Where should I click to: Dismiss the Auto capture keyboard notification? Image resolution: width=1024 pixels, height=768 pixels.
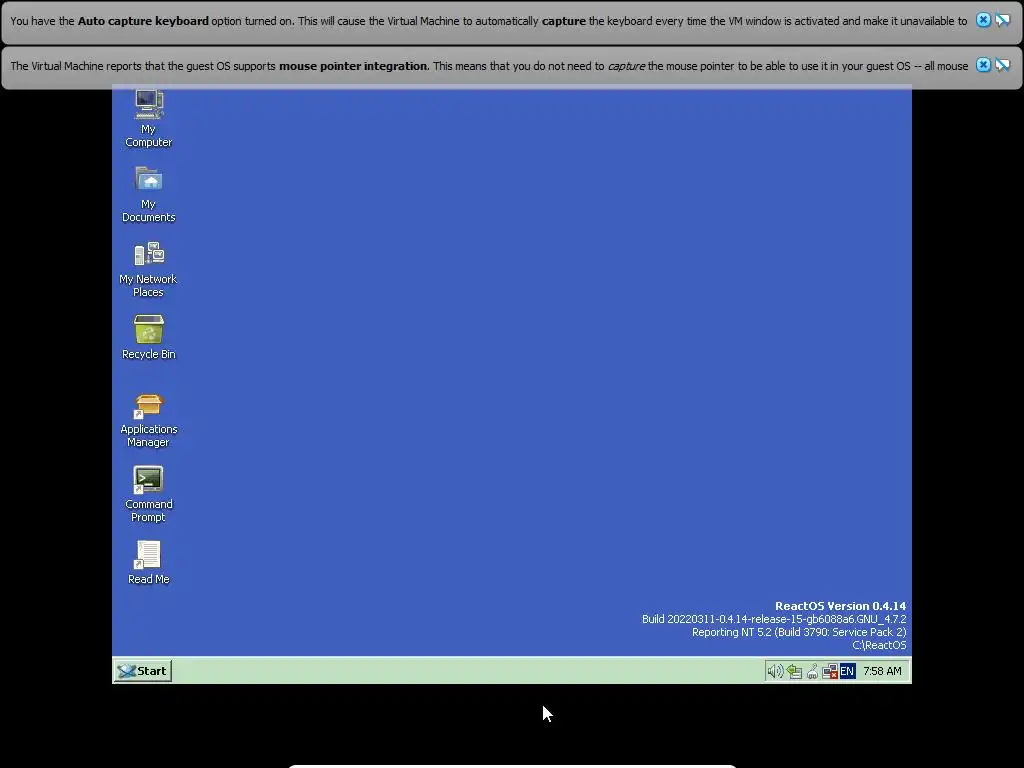pyautogui.click(x=983, y=20)
